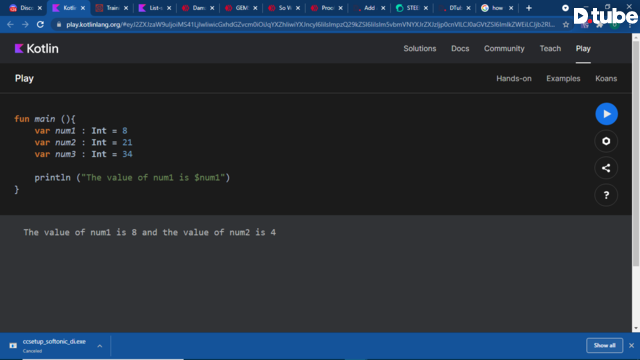Open the Solutions menu
Viewport: 640px width, 360px height.
(x=420, y=49)
